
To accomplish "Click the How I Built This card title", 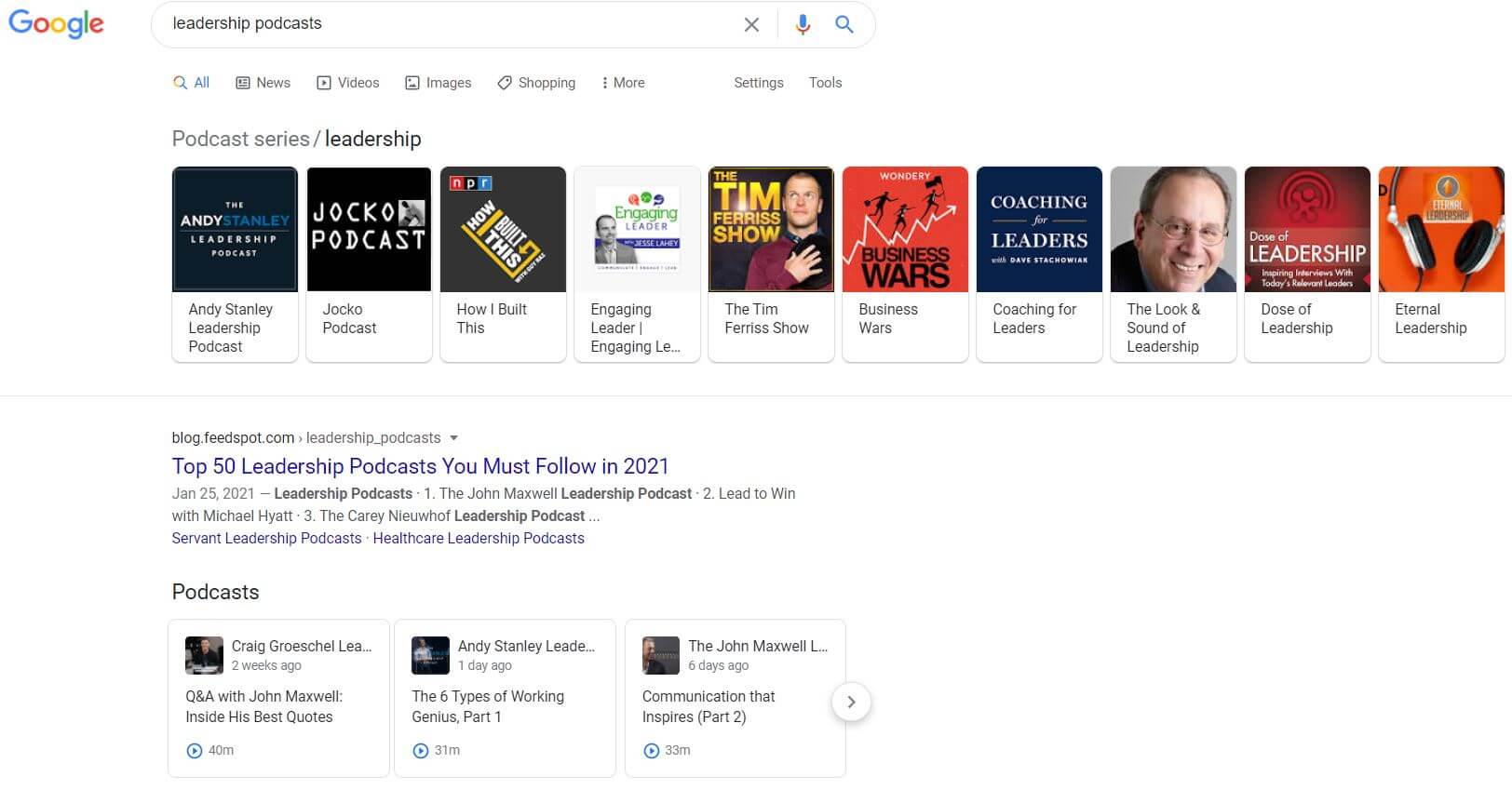I will [492, 318].
